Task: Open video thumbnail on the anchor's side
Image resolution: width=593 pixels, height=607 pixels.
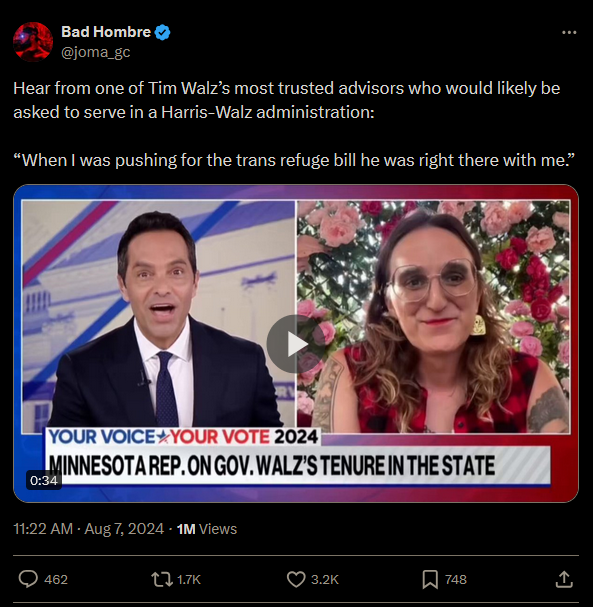Action: coord(158,316)
